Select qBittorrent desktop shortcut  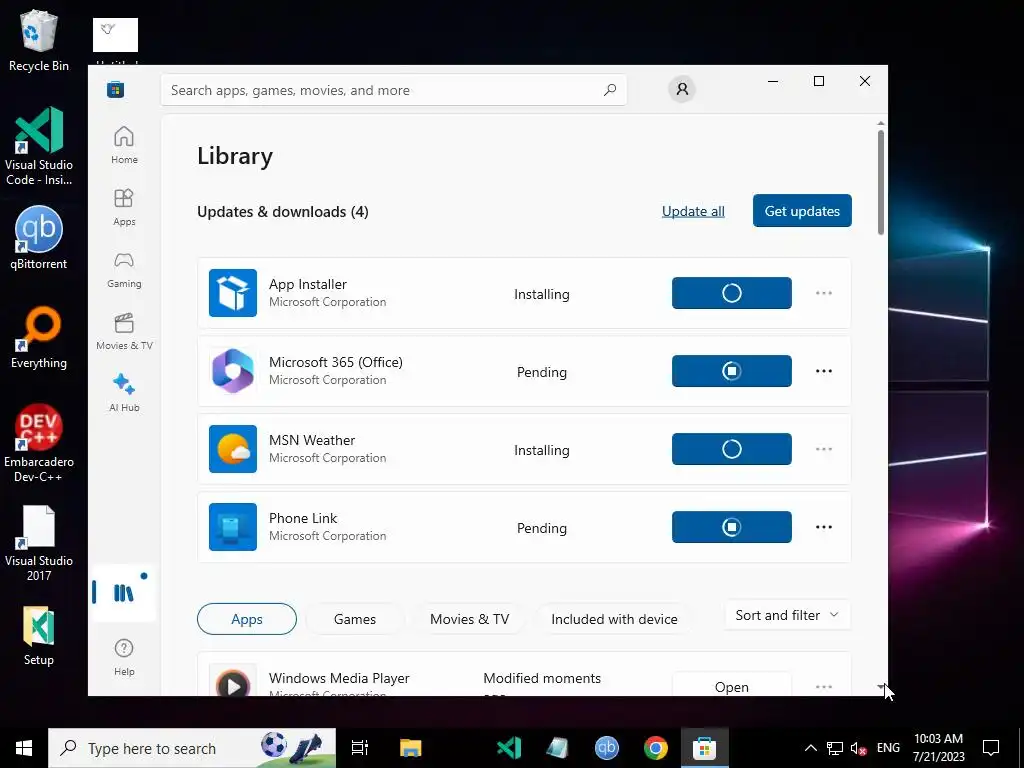click(39, 238)
